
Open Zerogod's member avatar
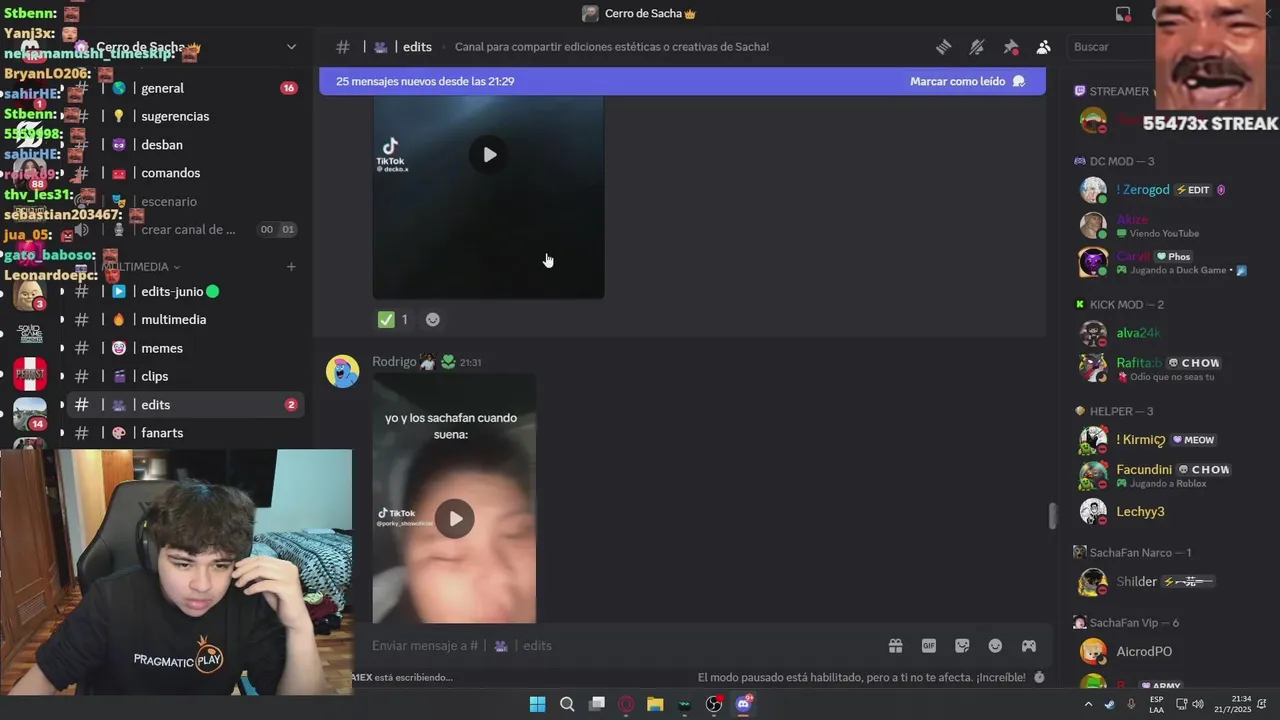(x=1093, y=190)
